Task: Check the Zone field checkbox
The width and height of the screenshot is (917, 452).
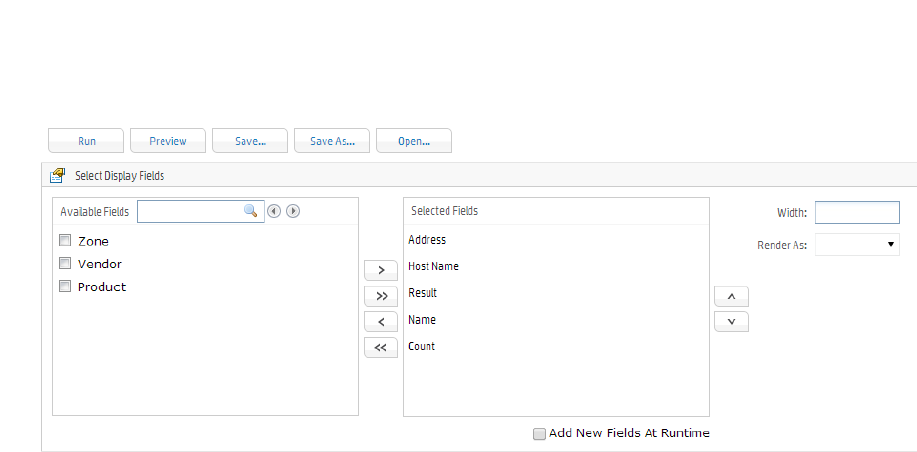Action: pos(65,241)
